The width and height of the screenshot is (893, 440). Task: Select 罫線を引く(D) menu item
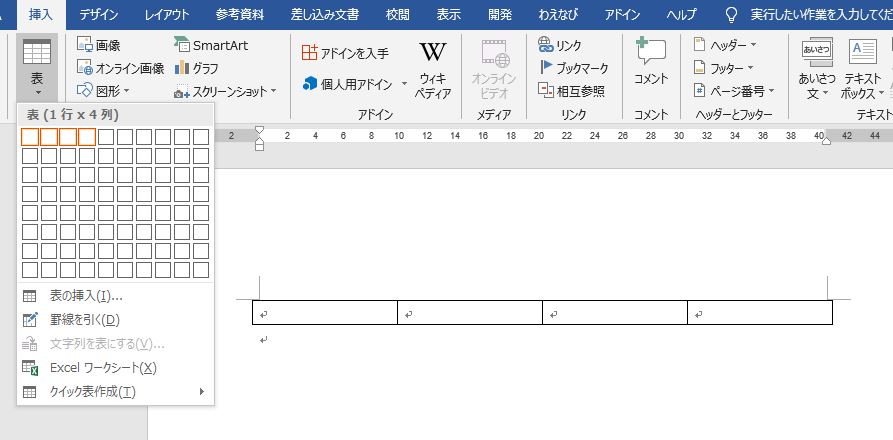(x=116, y=320)
